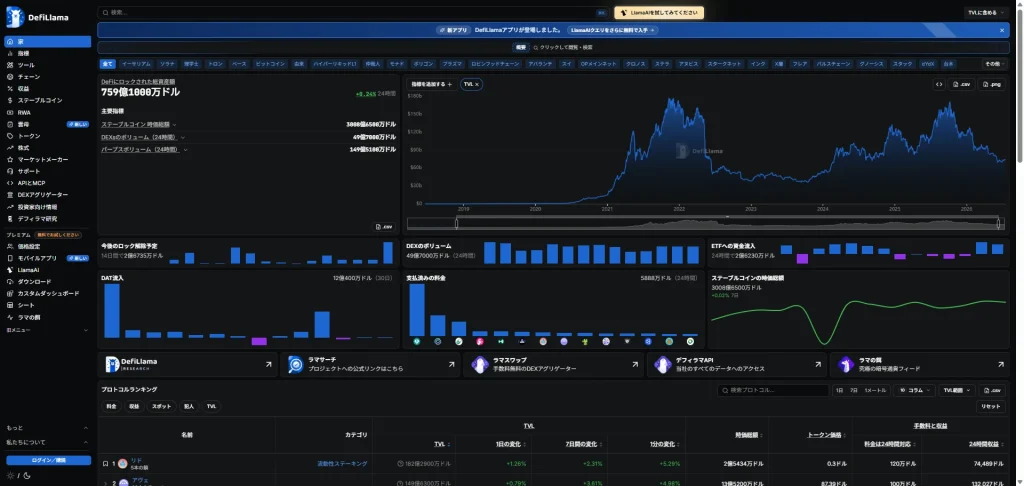Click the DefiLlama logo in the sidebar

tap(37, 18)
